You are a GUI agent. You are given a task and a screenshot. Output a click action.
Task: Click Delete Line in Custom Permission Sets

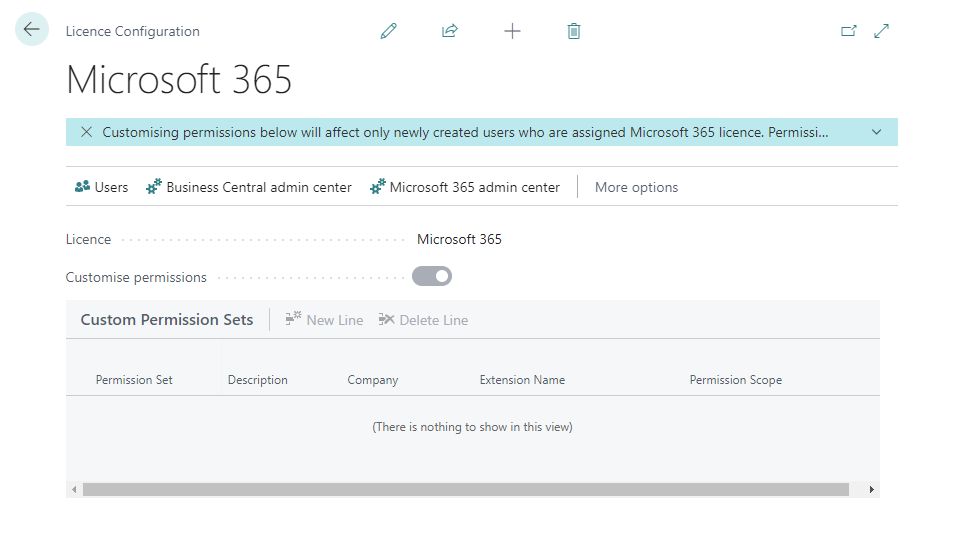point(423,320)
